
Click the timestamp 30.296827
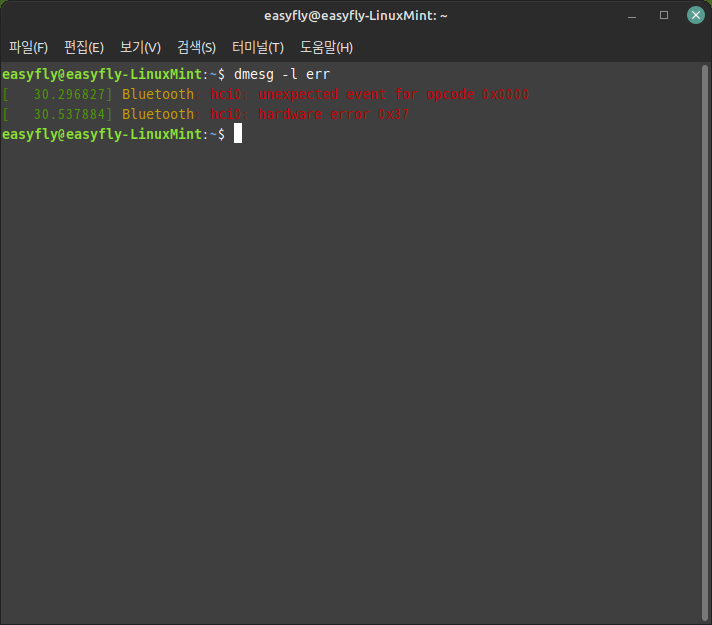click(x=69, y=94)
